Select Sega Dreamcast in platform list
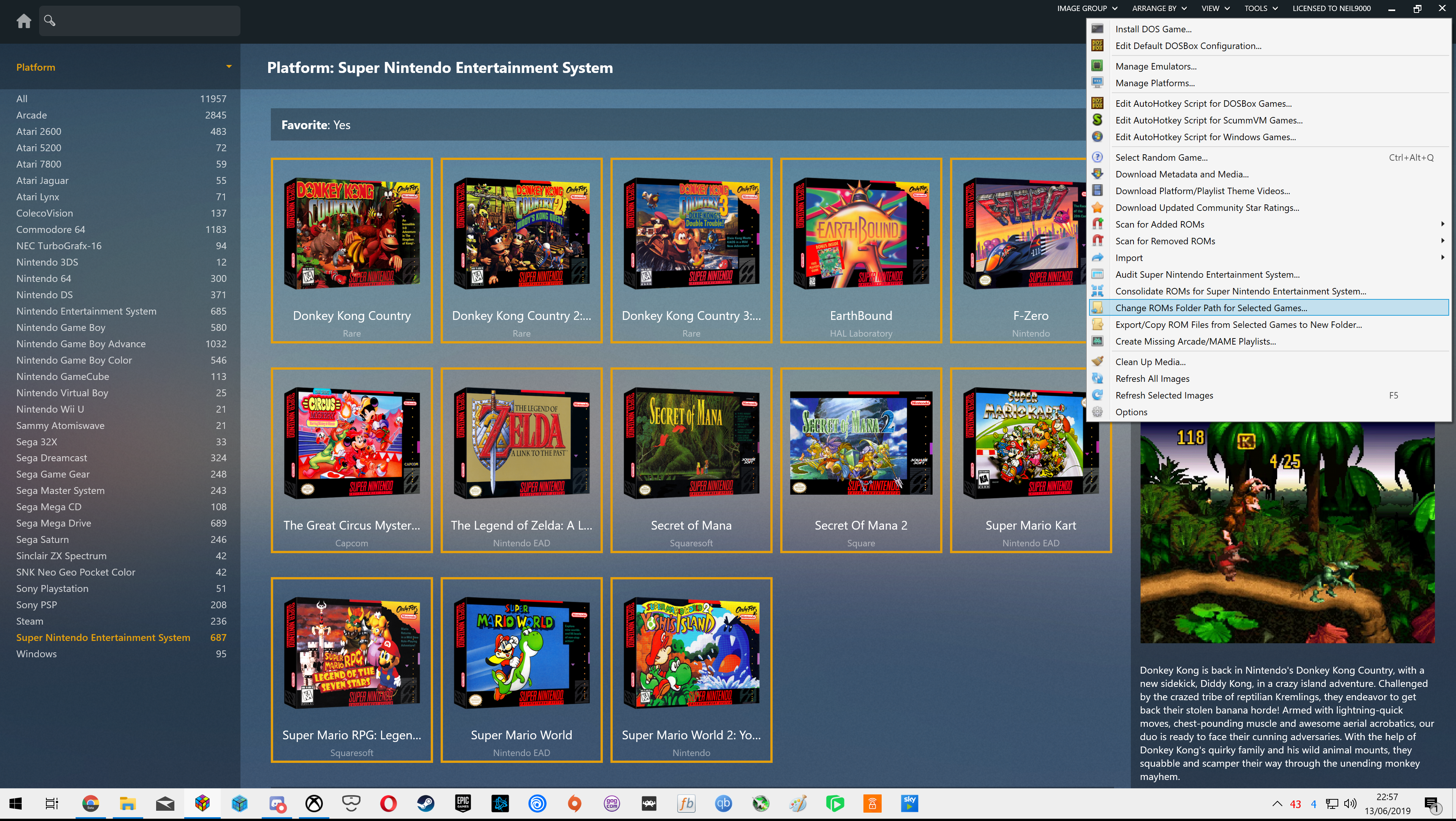The height and width of the screenshot is (821, 1456). coord(121,458)
